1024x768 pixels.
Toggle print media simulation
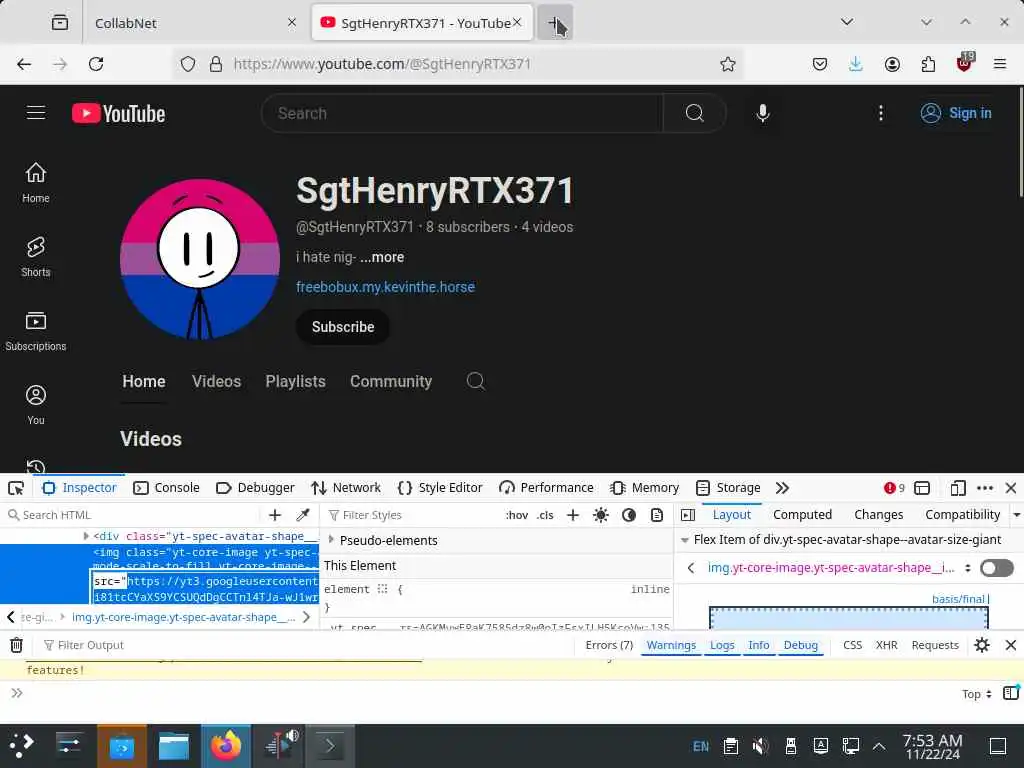point(657,515)
